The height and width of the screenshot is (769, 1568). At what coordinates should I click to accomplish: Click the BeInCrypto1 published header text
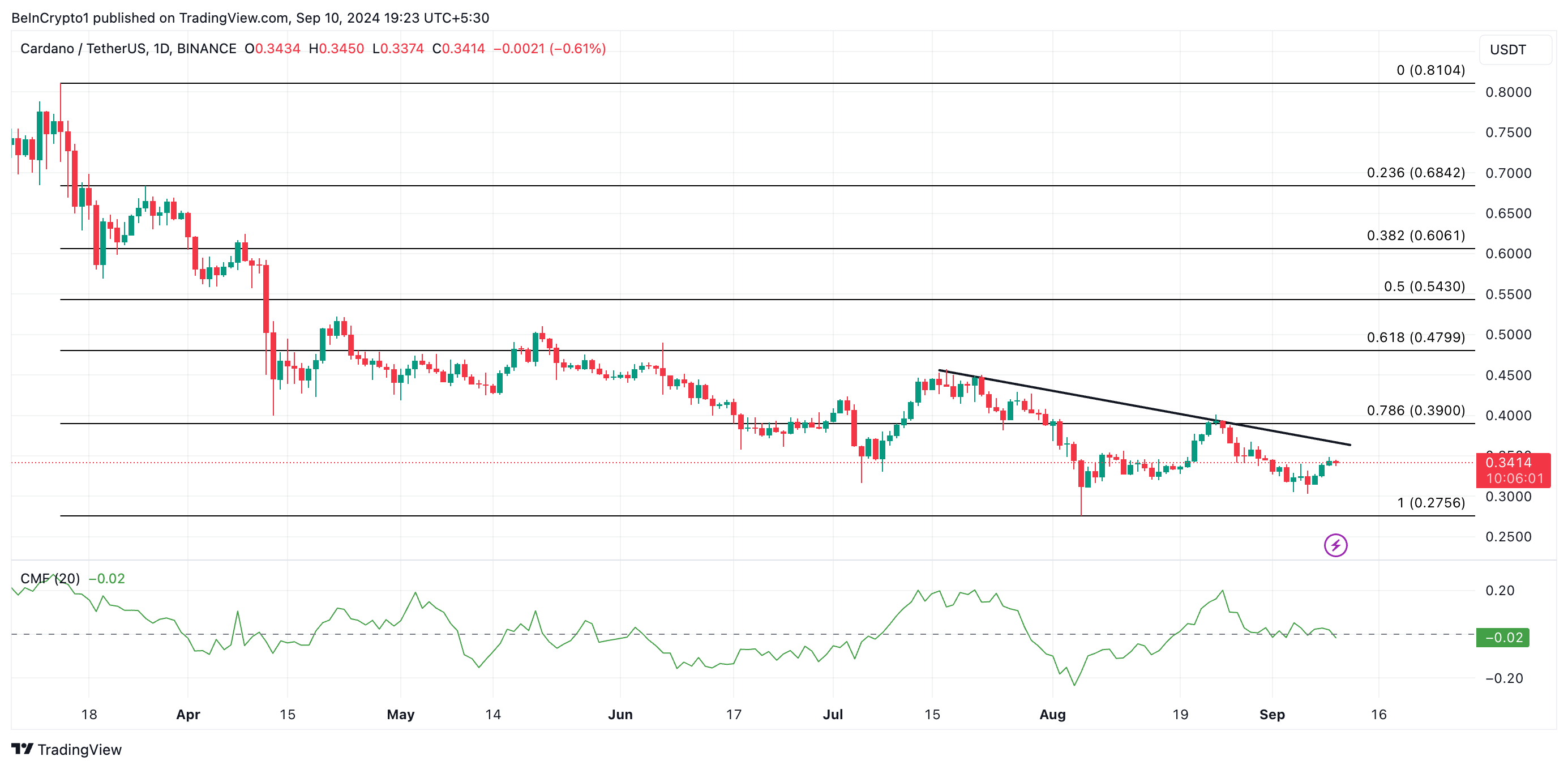click(x=250, y=18)
